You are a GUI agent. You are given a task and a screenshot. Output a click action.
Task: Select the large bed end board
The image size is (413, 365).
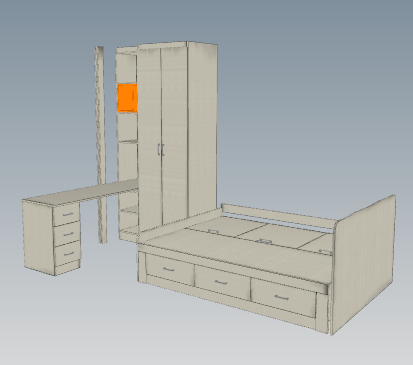[x=364, y=263]
